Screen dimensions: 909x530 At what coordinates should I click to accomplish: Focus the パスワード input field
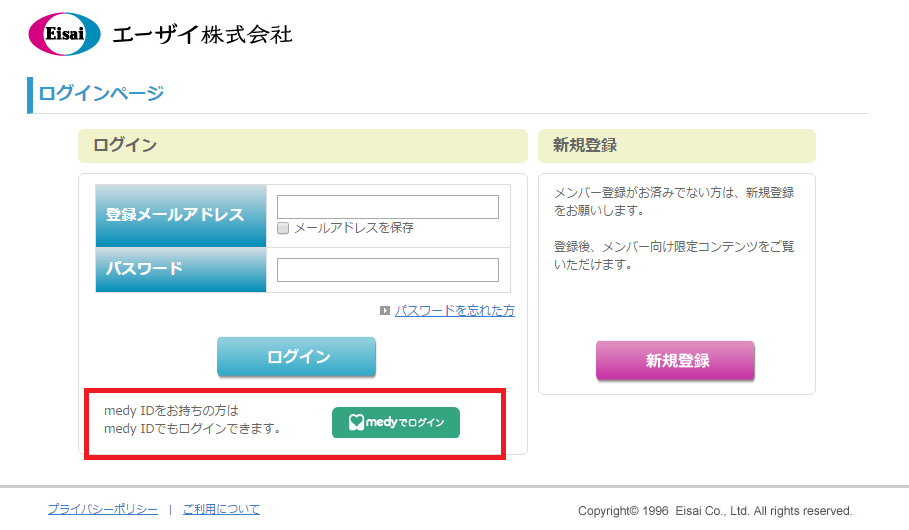pyautogui.click(x=388, y=270)
